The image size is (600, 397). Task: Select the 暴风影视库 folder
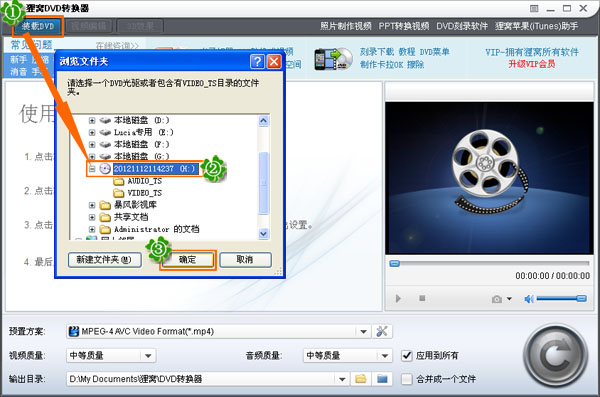coord(135,205)
